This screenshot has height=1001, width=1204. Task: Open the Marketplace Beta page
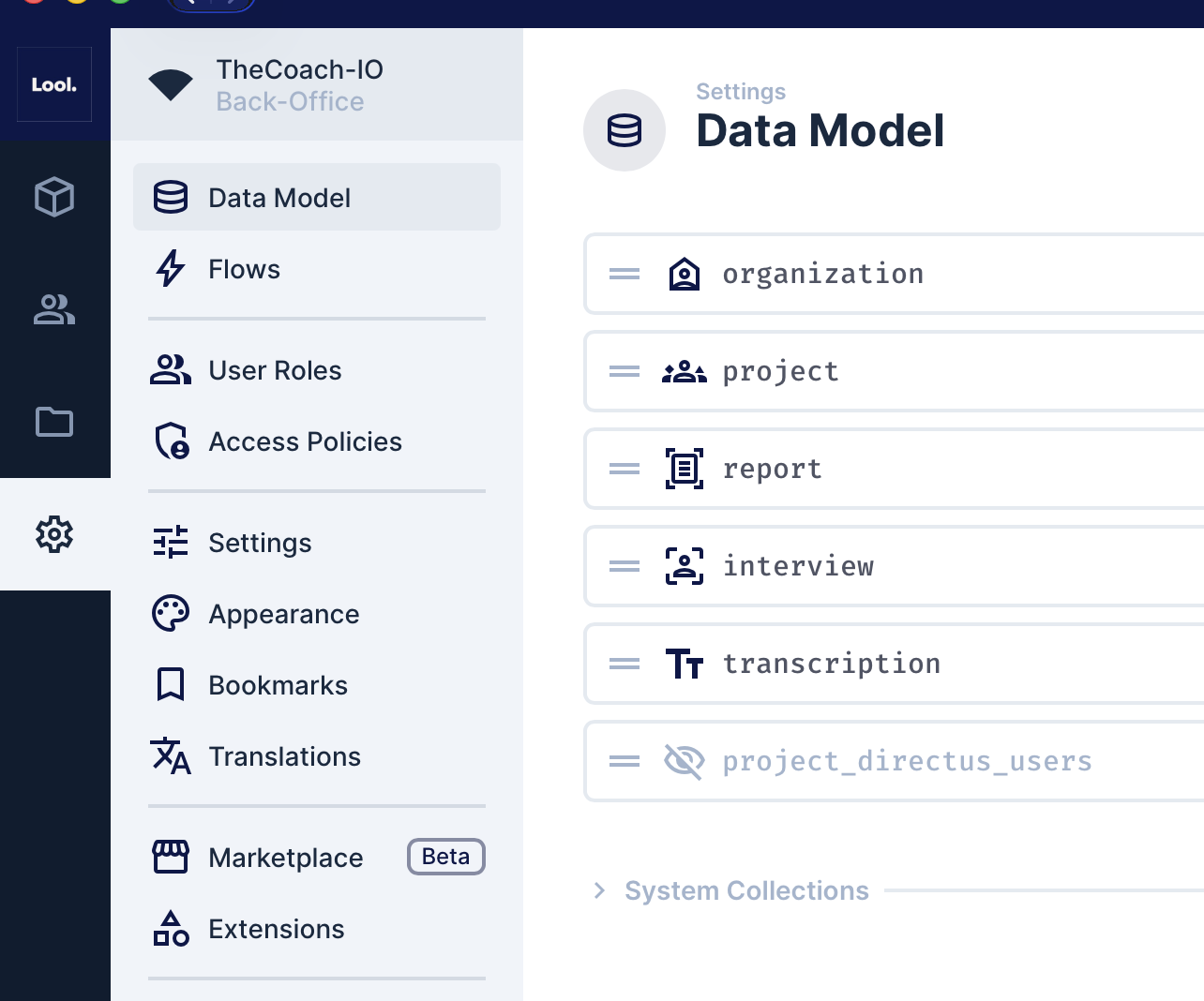point(285,858)
